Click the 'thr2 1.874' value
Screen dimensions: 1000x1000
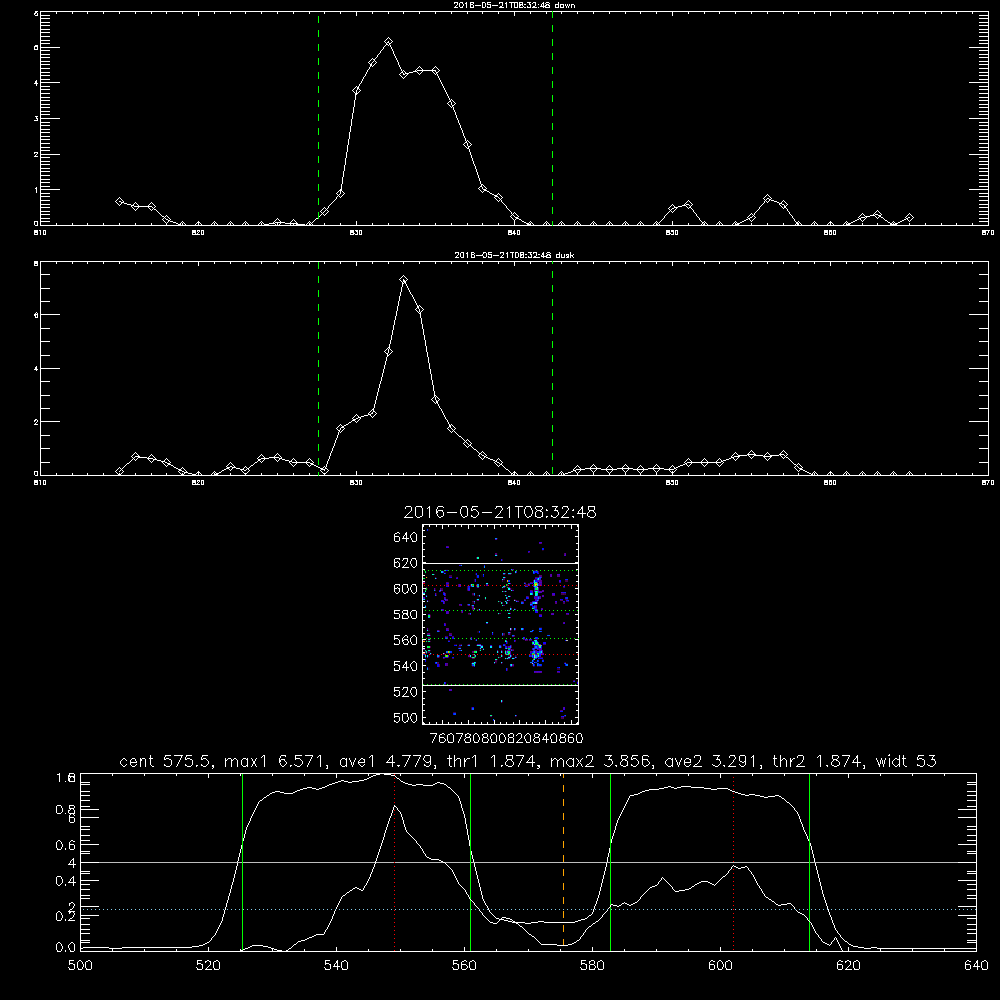(x=818, y=761)
